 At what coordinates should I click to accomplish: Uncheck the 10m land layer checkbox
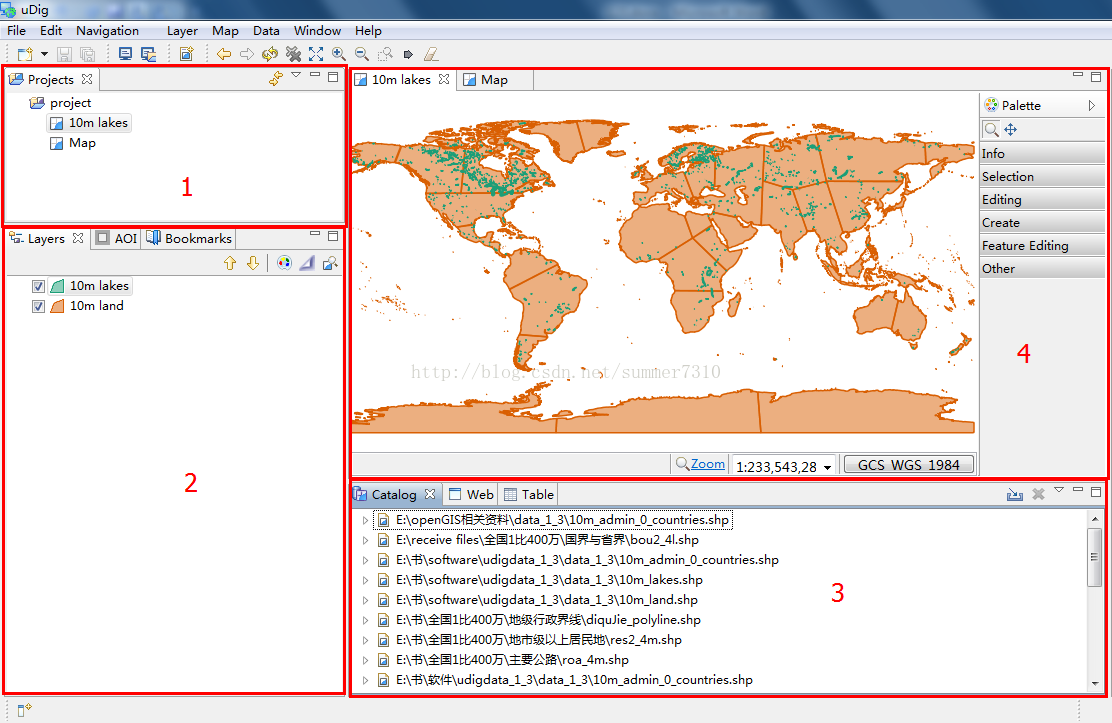(38, 306)
